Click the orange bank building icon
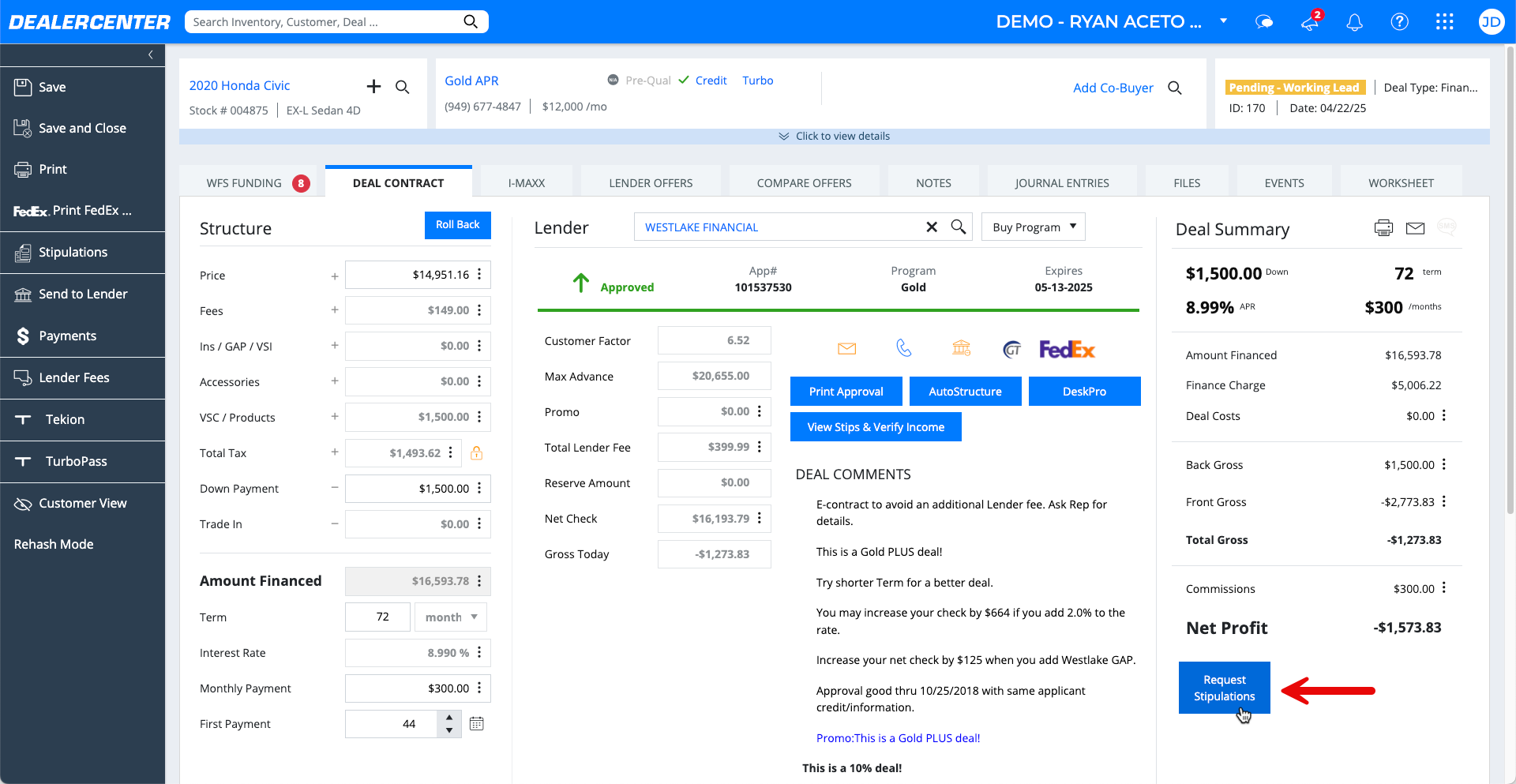Viewport: 1516px width, 784px height. 961,347
